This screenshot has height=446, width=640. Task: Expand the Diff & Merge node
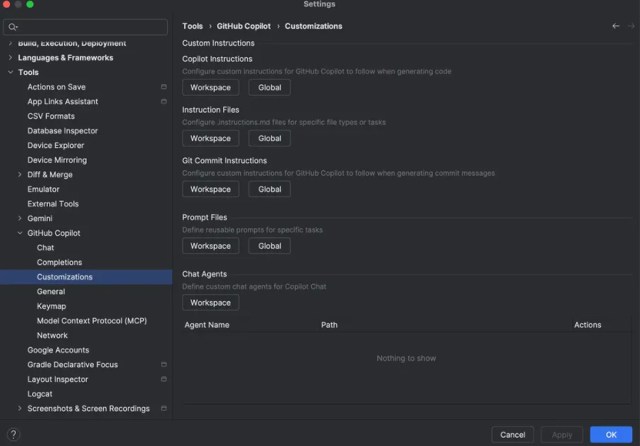coord(20,175)
